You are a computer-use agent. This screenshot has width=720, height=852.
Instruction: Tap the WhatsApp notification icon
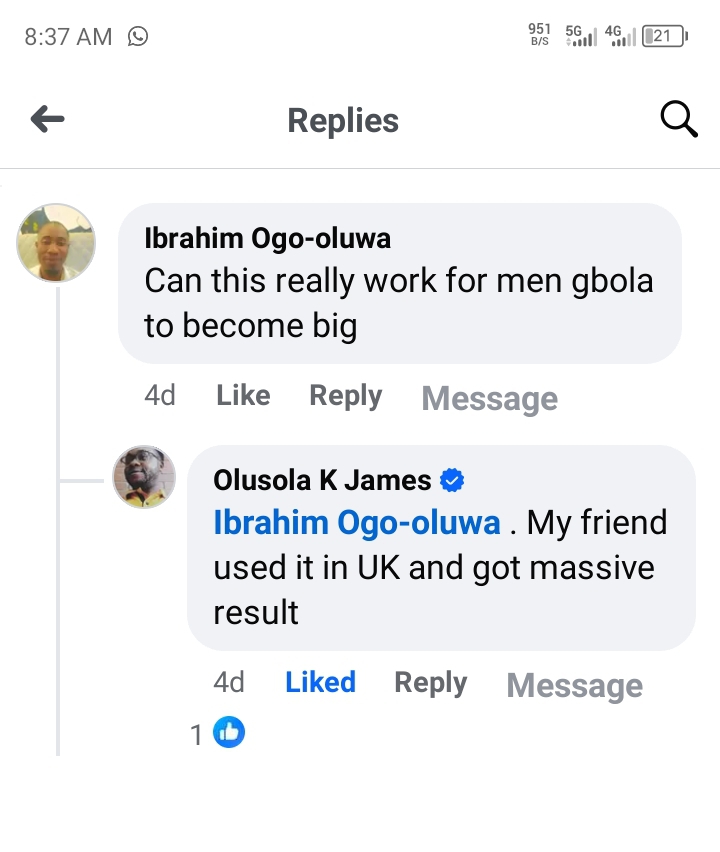click(138, 37)
